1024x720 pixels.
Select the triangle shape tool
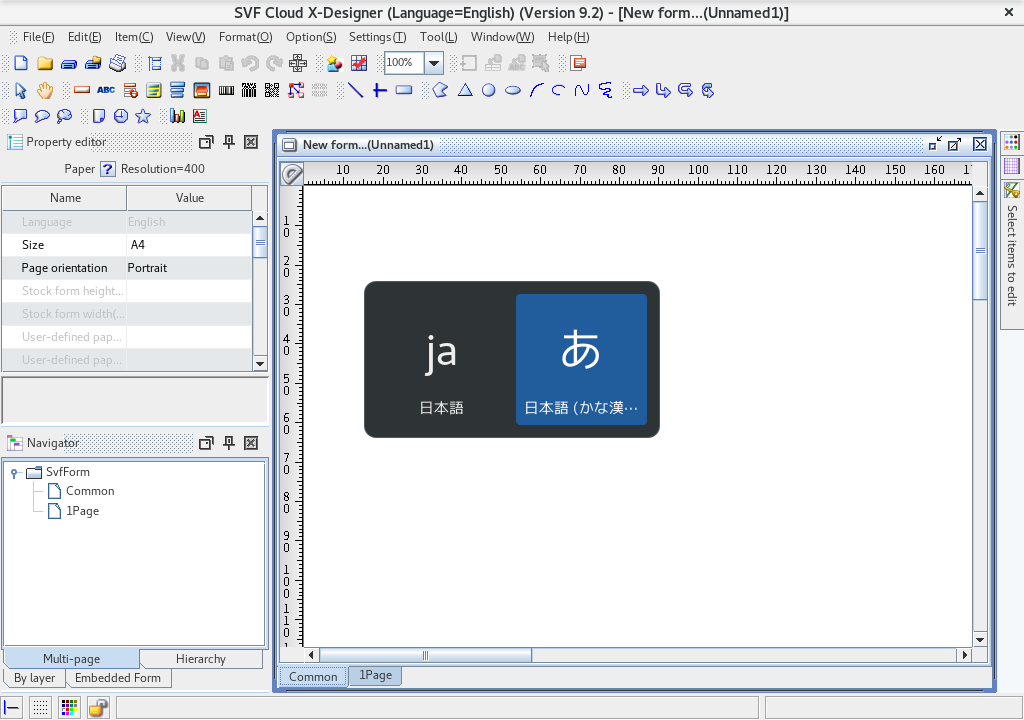(x=465, y=90)
